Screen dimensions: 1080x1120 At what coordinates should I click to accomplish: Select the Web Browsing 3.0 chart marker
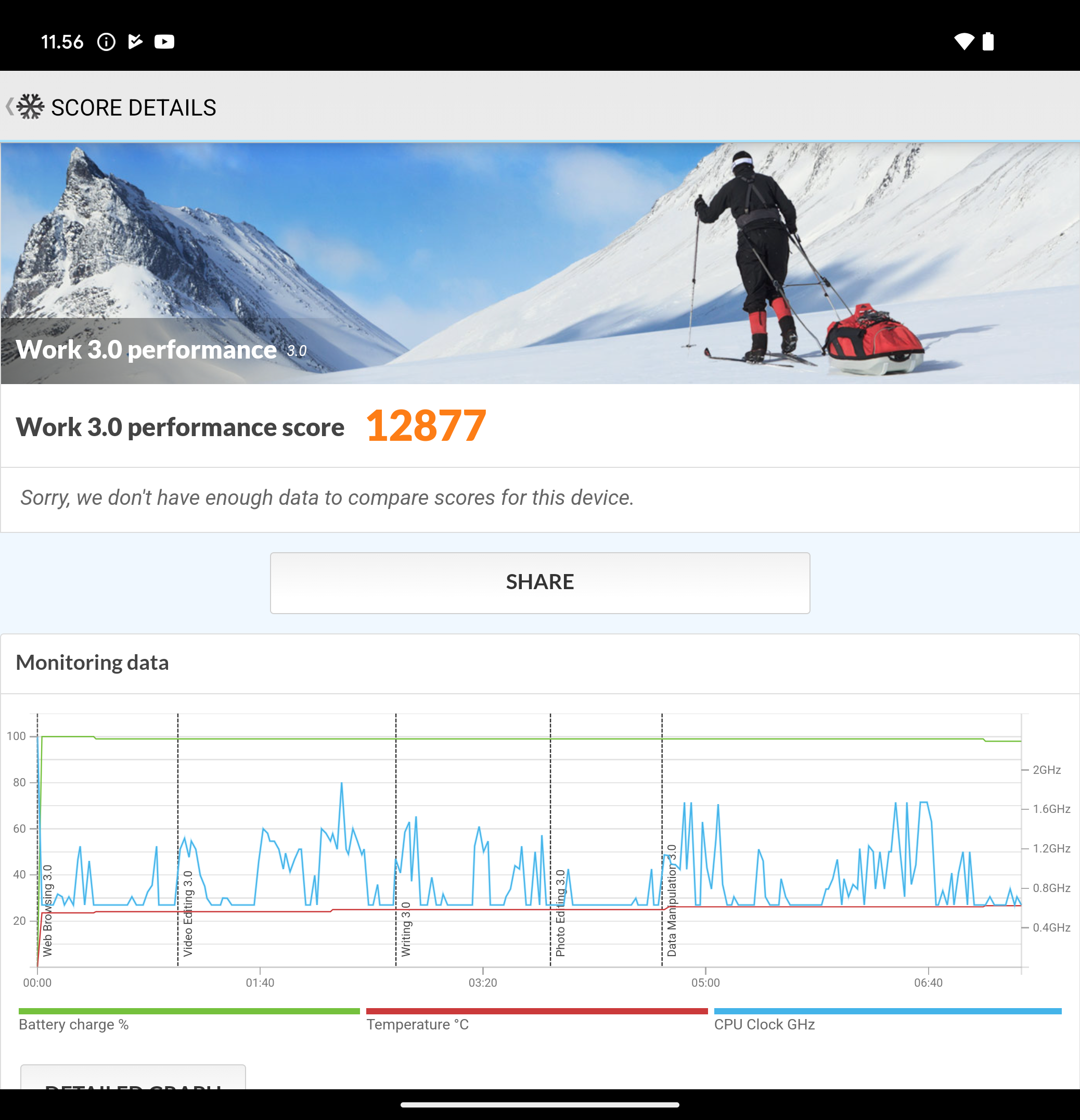click(x=47, y=910)
